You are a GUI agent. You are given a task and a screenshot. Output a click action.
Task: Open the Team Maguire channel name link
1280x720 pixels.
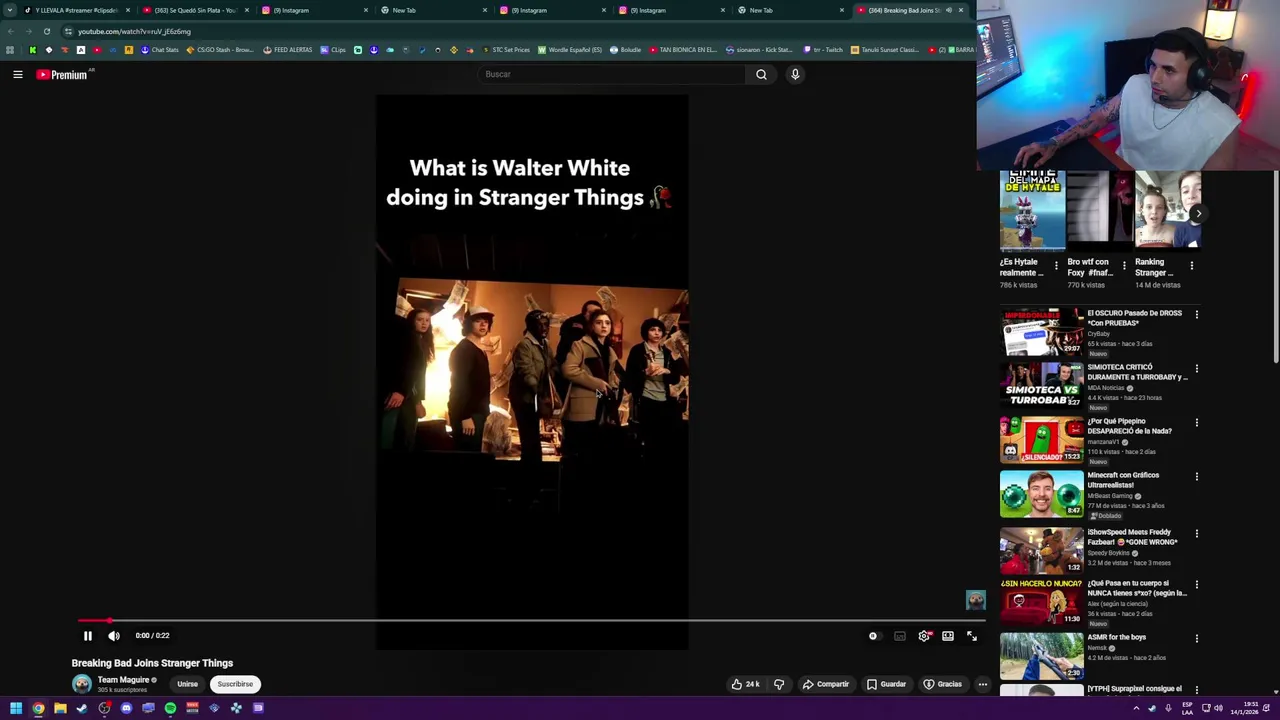[123, 680]
